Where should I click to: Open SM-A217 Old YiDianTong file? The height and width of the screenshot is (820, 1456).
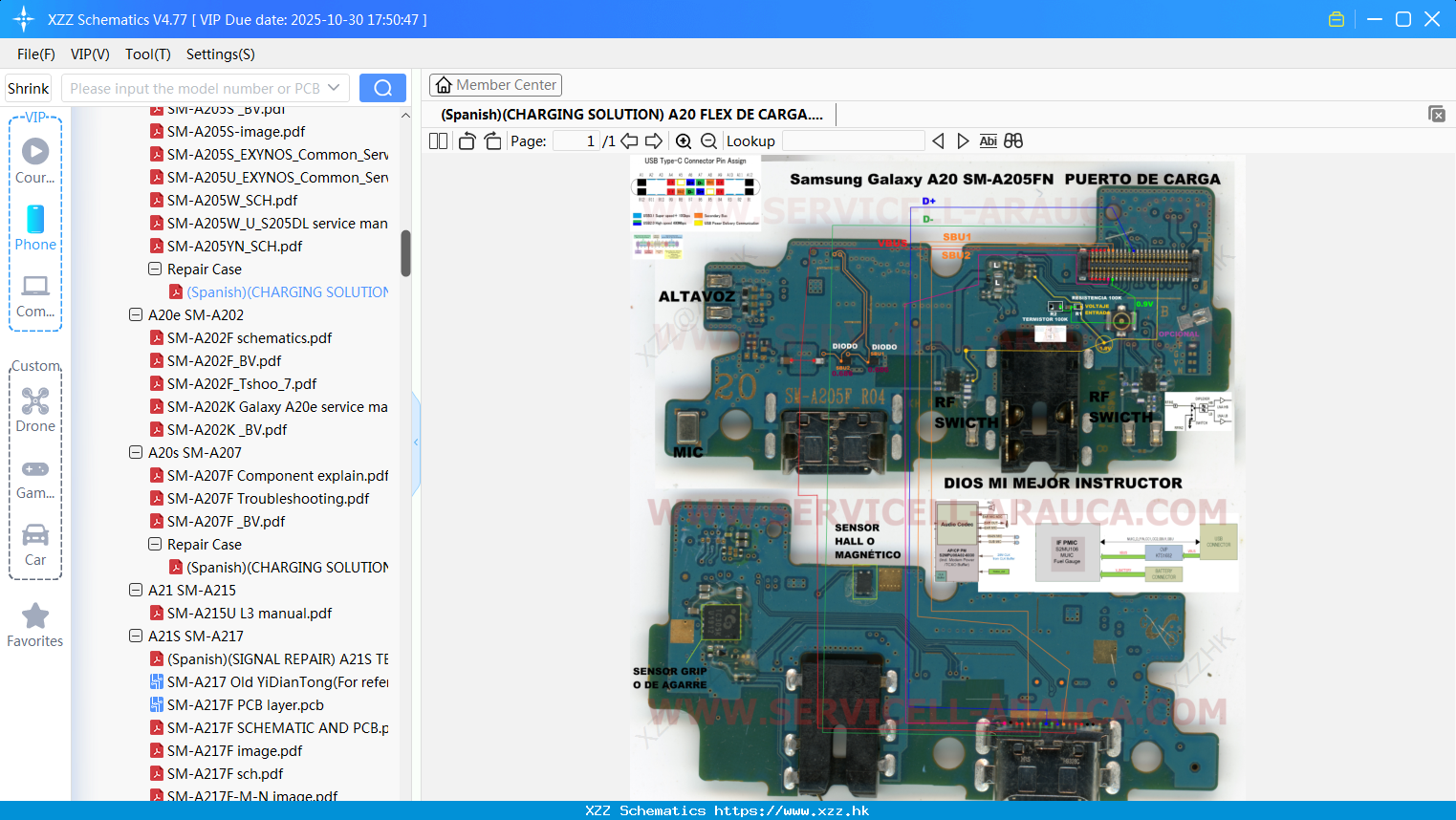pyautogui.click(x=270, y=682)
